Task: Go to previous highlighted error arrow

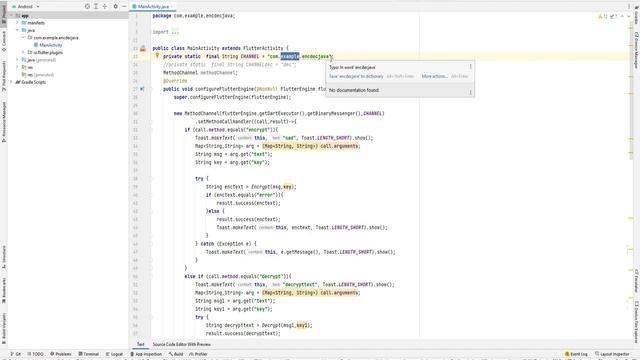Action: (x=622, y=16)
